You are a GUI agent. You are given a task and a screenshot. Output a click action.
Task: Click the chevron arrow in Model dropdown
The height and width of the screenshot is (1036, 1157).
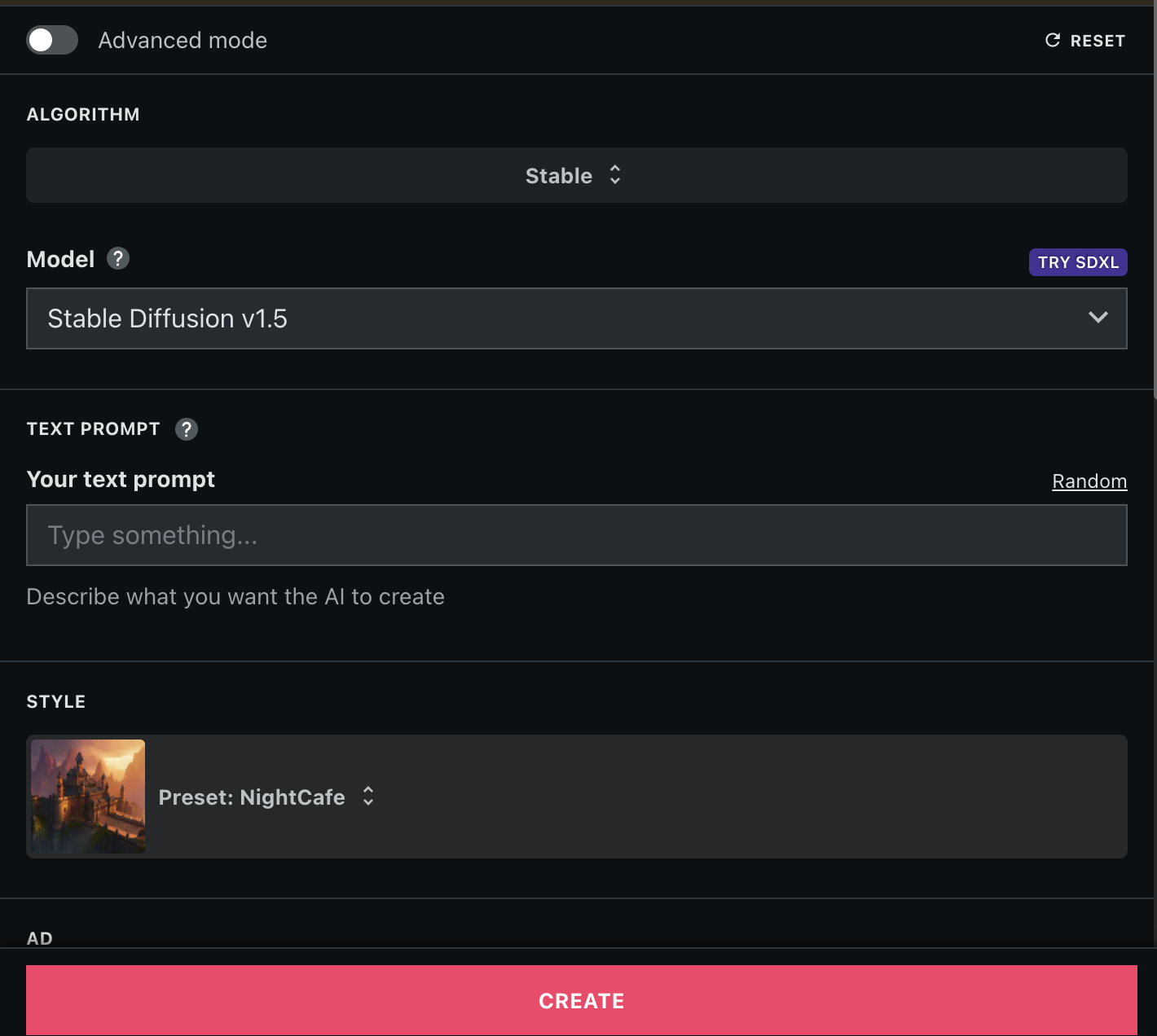point(1098,318)
